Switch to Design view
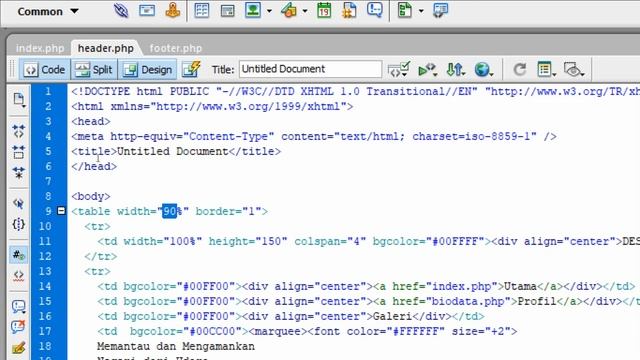 148,70
